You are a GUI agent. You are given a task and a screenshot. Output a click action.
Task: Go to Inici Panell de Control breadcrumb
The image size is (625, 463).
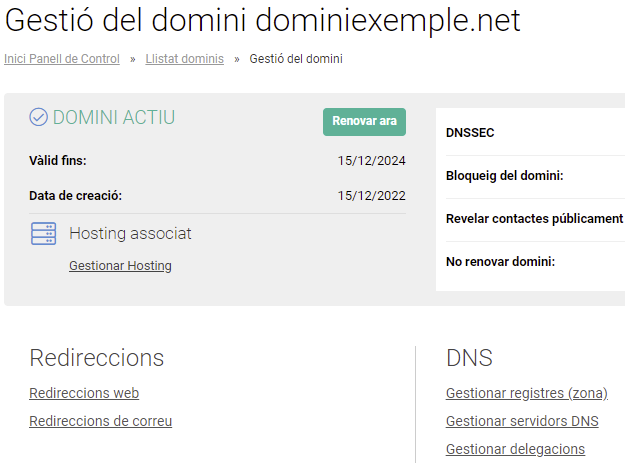pyautogui.click(x=62, y=59)
